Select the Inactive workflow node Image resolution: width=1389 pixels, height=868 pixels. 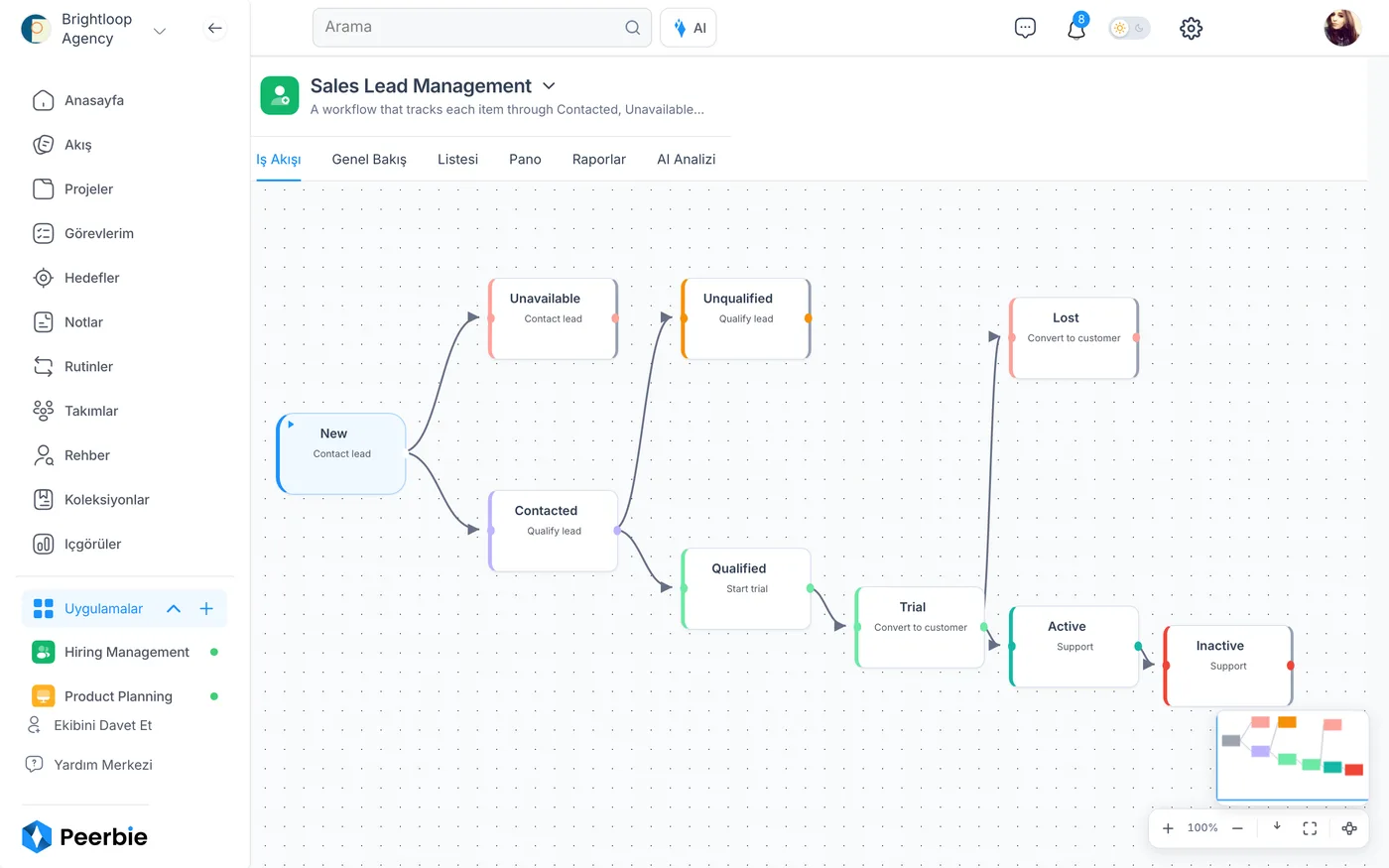tap(1228, 666)
